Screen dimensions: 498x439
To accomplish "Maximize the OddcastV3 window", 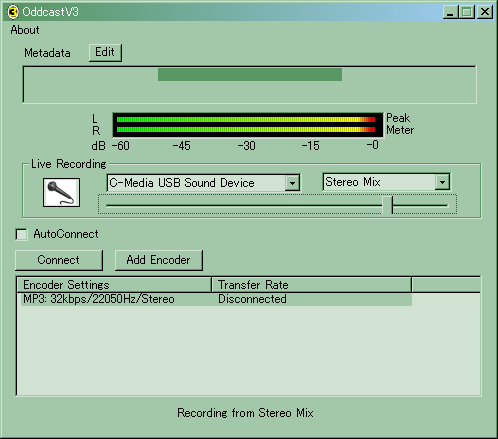I will [467, 12].
